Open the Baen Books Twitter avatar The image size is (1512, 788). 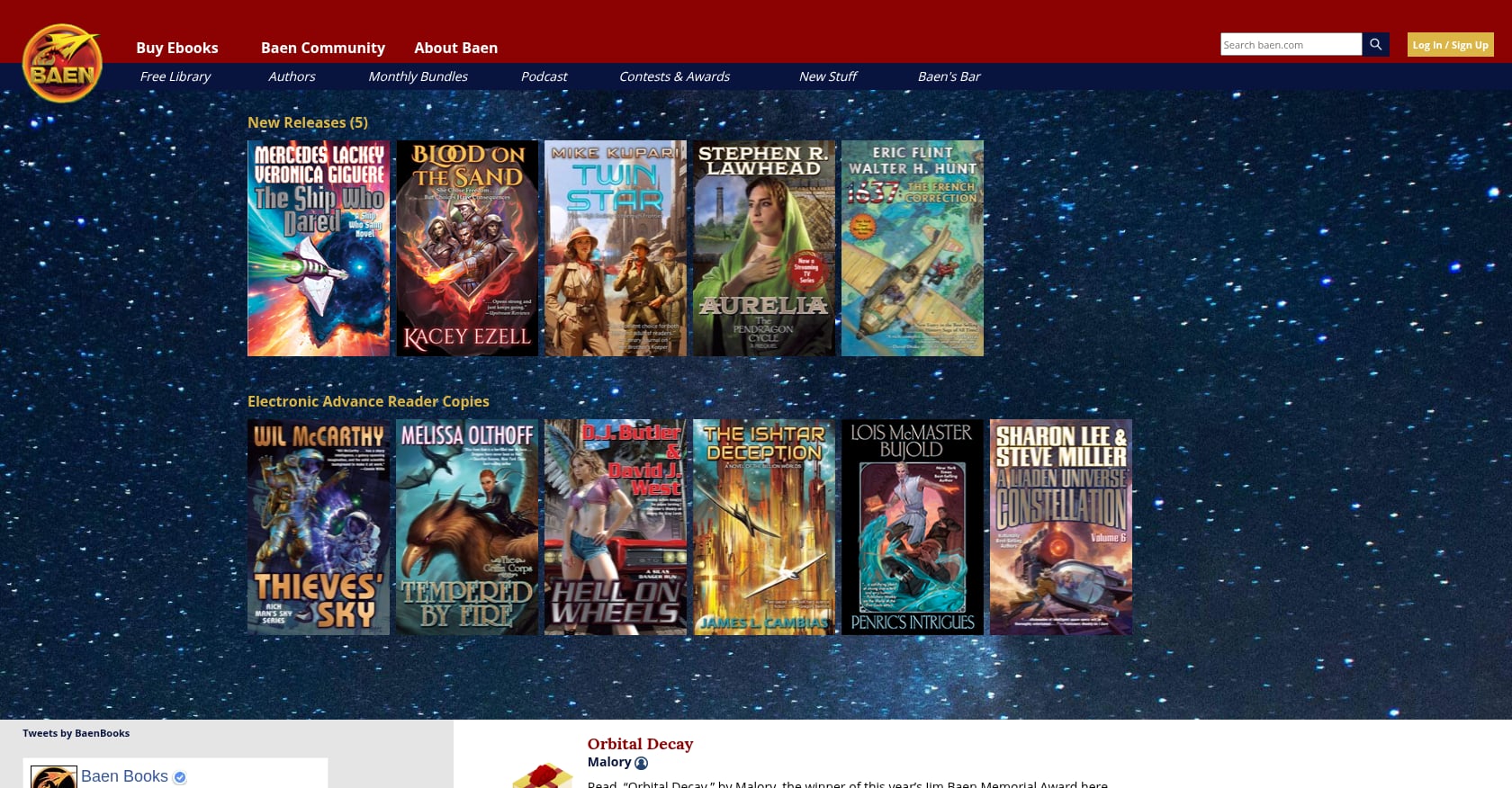pyautogui.click(x=54, y=777)
